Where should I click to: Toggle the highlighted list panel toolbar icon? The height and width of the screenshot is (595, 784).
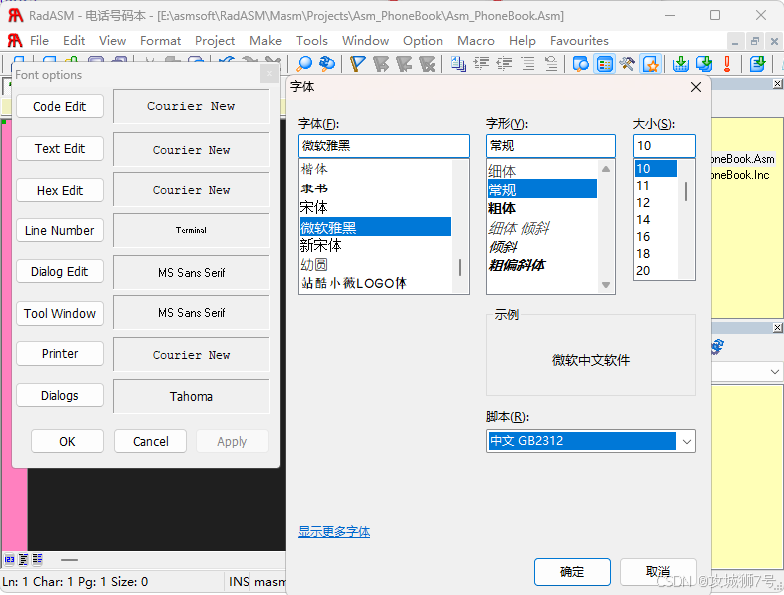pyautogui.click(x=604, y=64)
